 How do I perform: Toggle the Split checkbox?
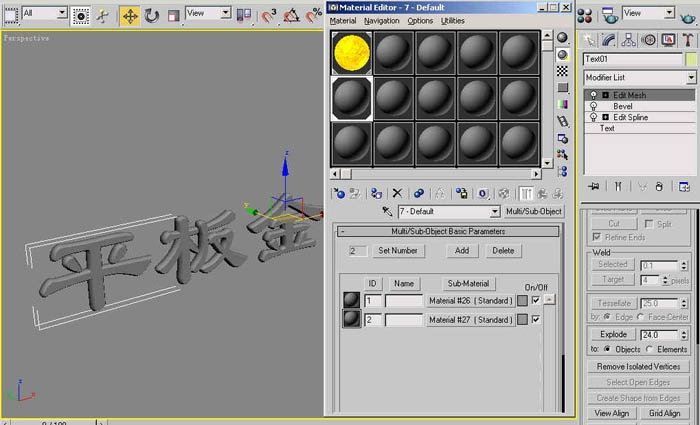tap(649, 224)
